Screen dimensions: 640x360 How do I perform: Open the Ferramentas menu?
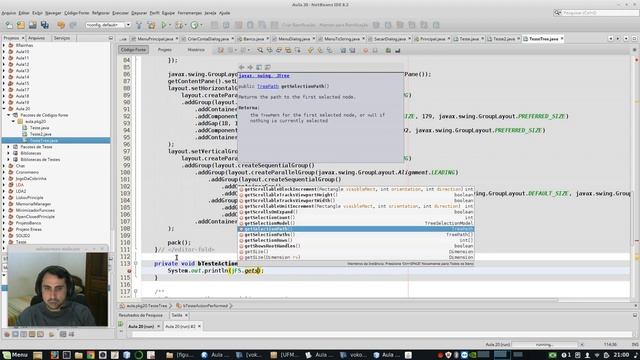click(189, 13)
